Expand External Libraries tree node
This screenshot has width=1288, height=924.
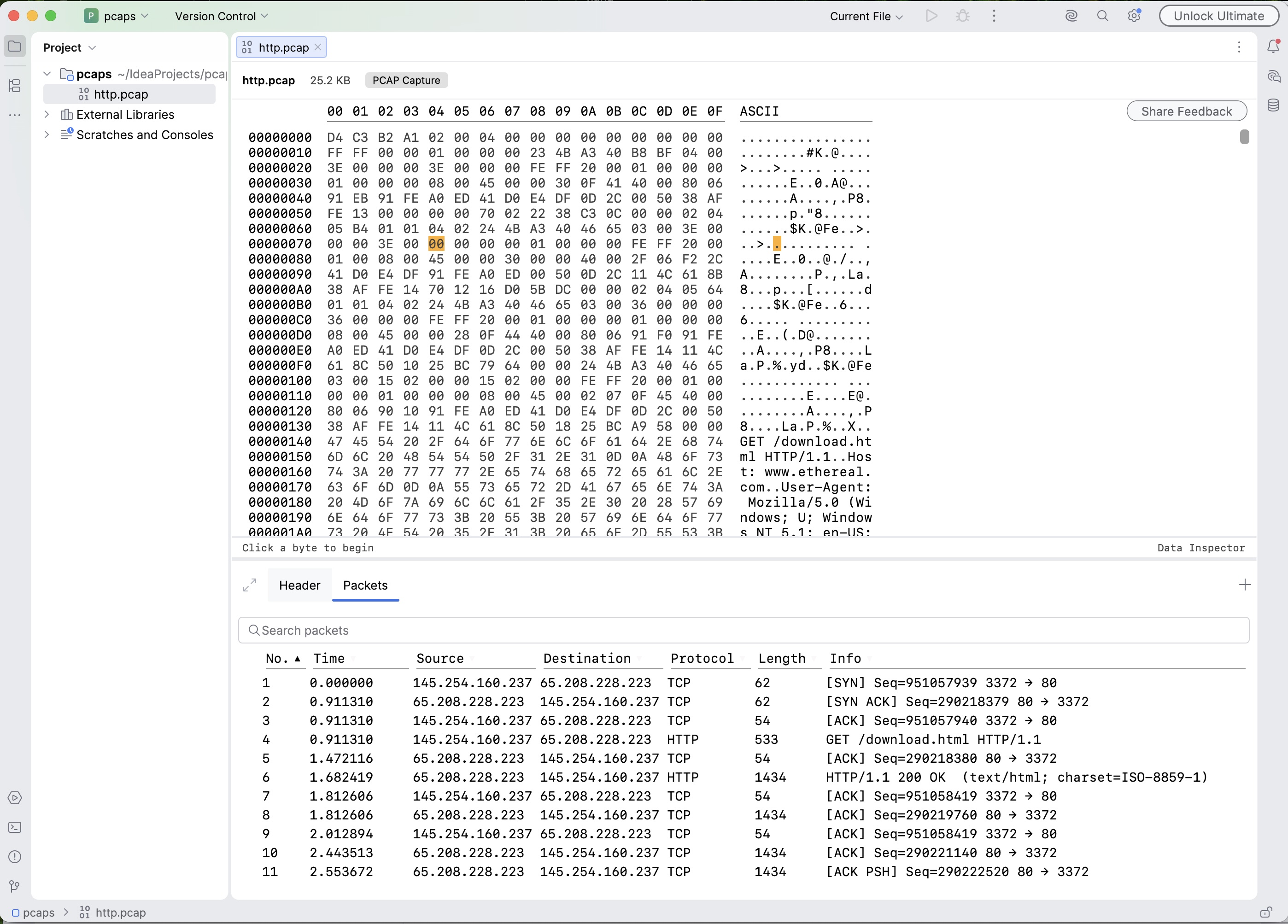point(47,114)
